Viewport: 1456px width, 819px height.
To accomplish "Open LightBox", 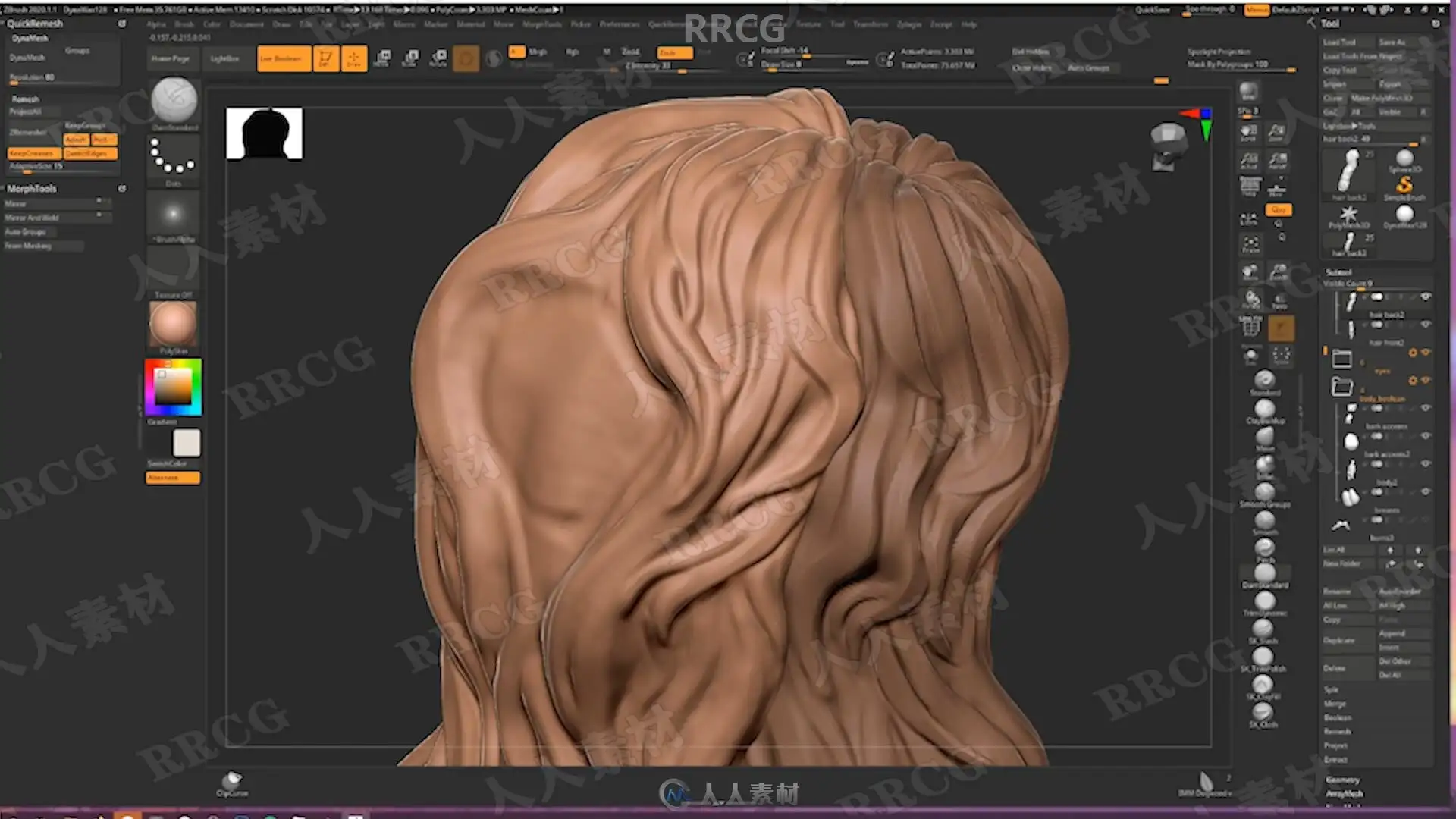I will [x=224, y=58].
